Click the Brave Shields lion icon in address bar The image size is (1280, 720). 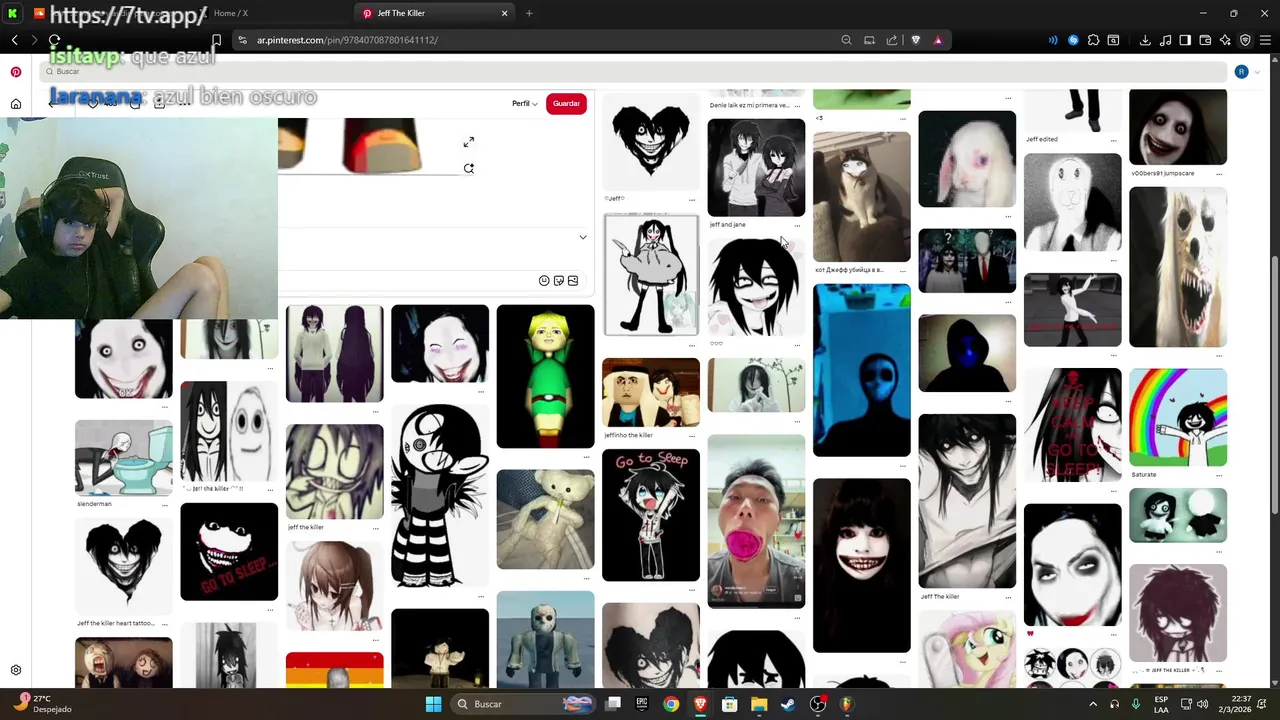click(x=915, y=40)
